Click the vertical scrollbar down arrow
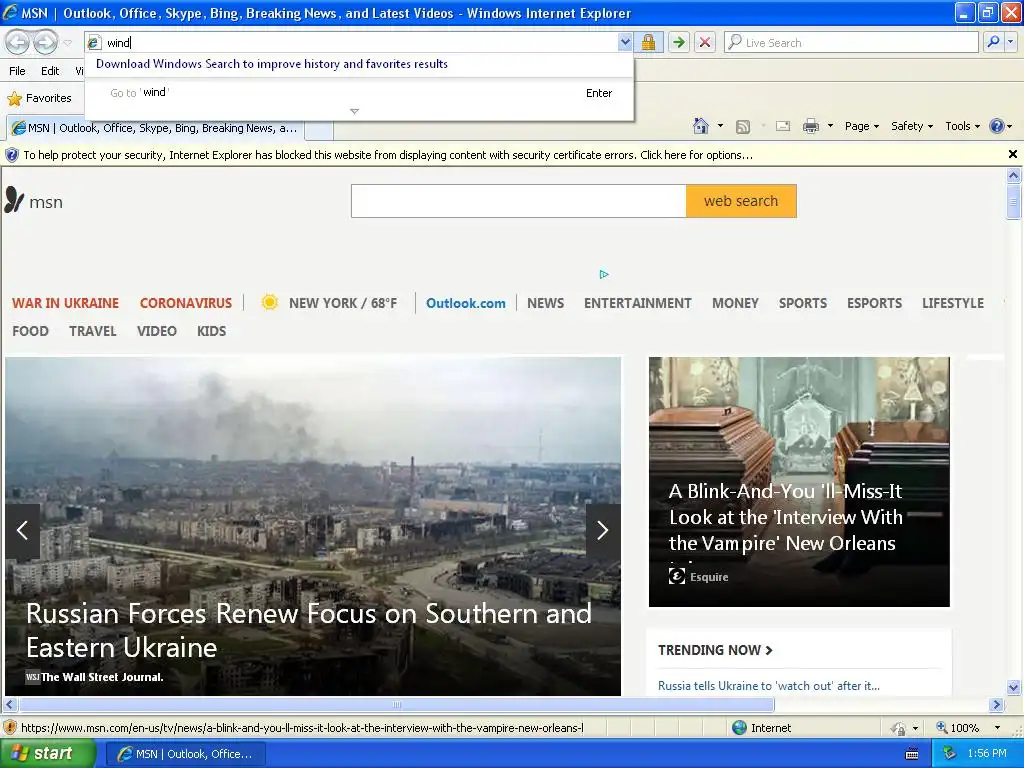 pyautogui.click(x=1014, y=687)
